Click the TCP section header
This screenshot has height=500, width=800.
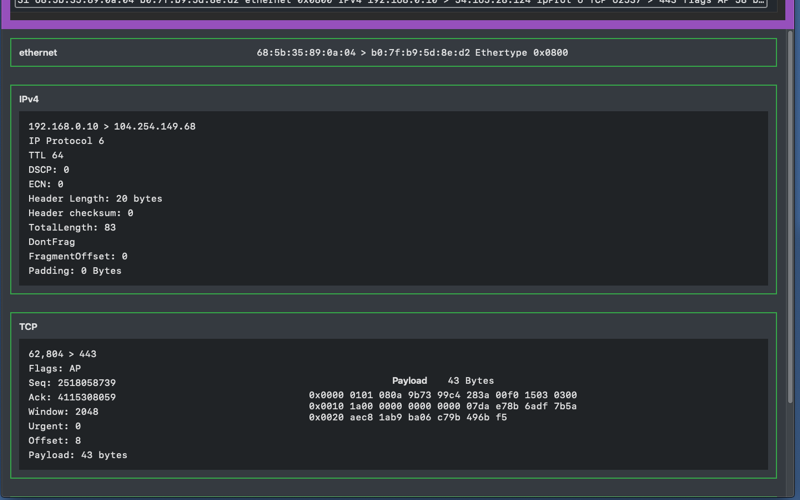pyautogui.click(x=28, y=327)
